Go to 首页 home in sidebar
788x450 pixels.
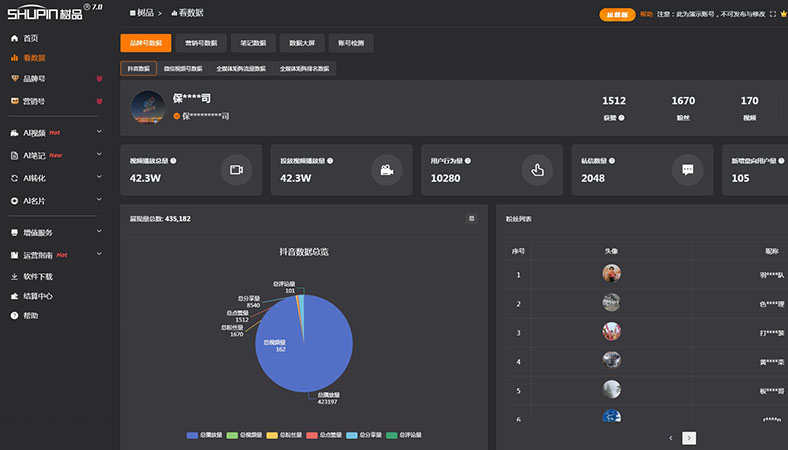[x=25, y=38]
